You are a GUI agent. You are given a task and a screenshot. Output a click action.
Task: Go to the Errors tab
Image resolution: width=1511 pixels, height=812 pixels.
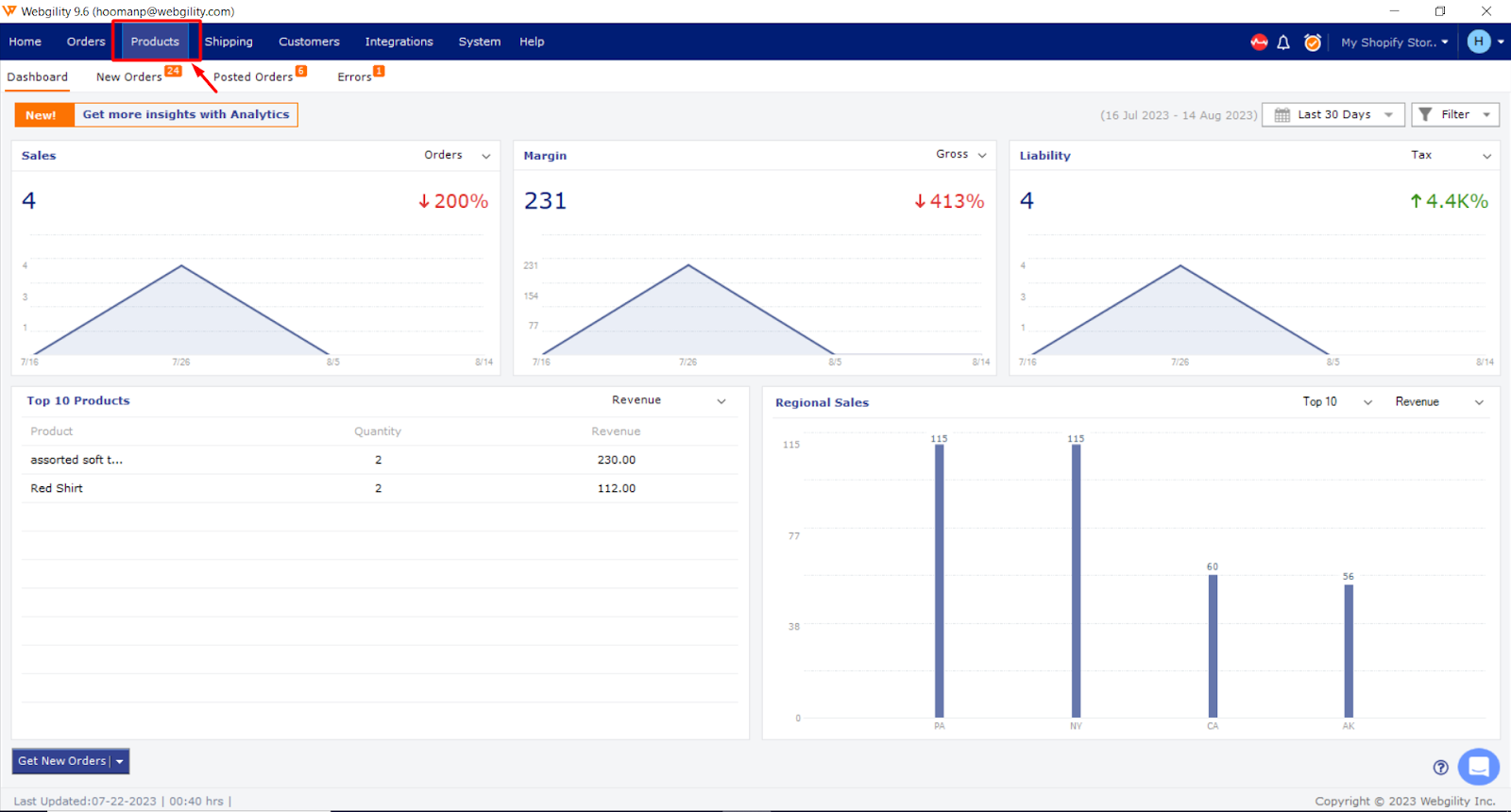[x=354, y=77]
